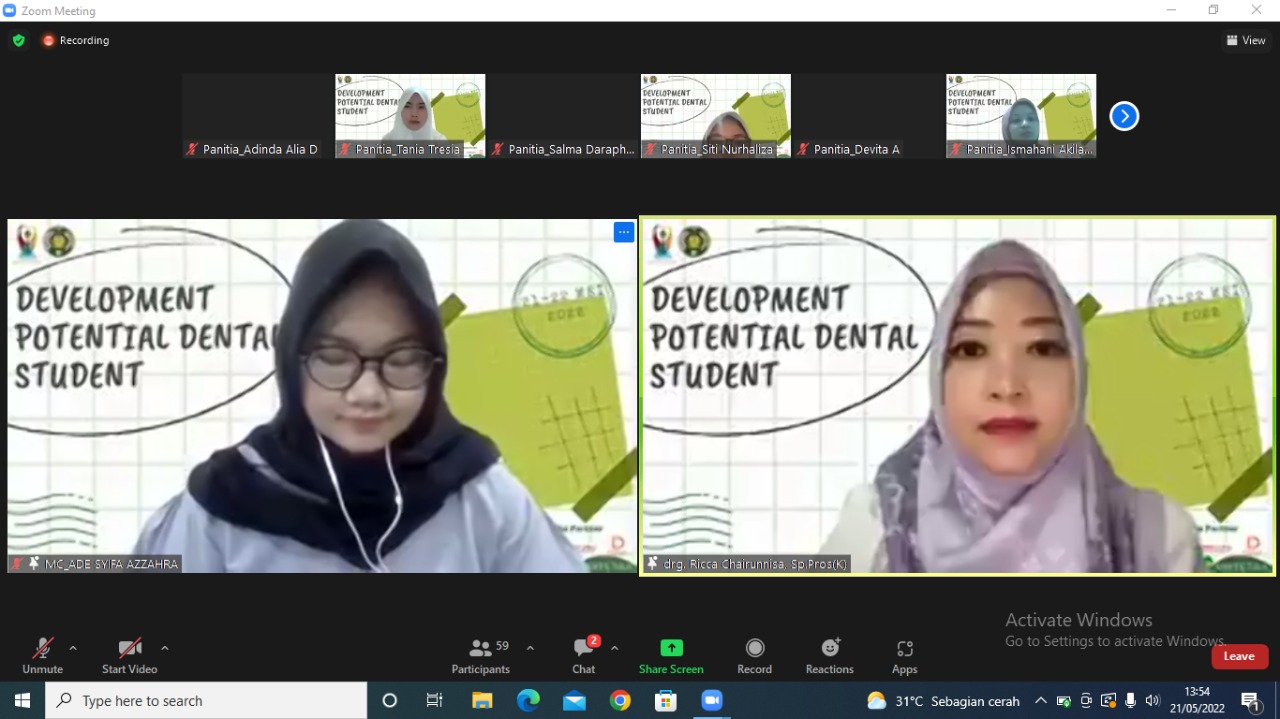The width and height of the screenshot is (1280, 719).
Task: Open the View layout menu
Action: click(1246, 41)
